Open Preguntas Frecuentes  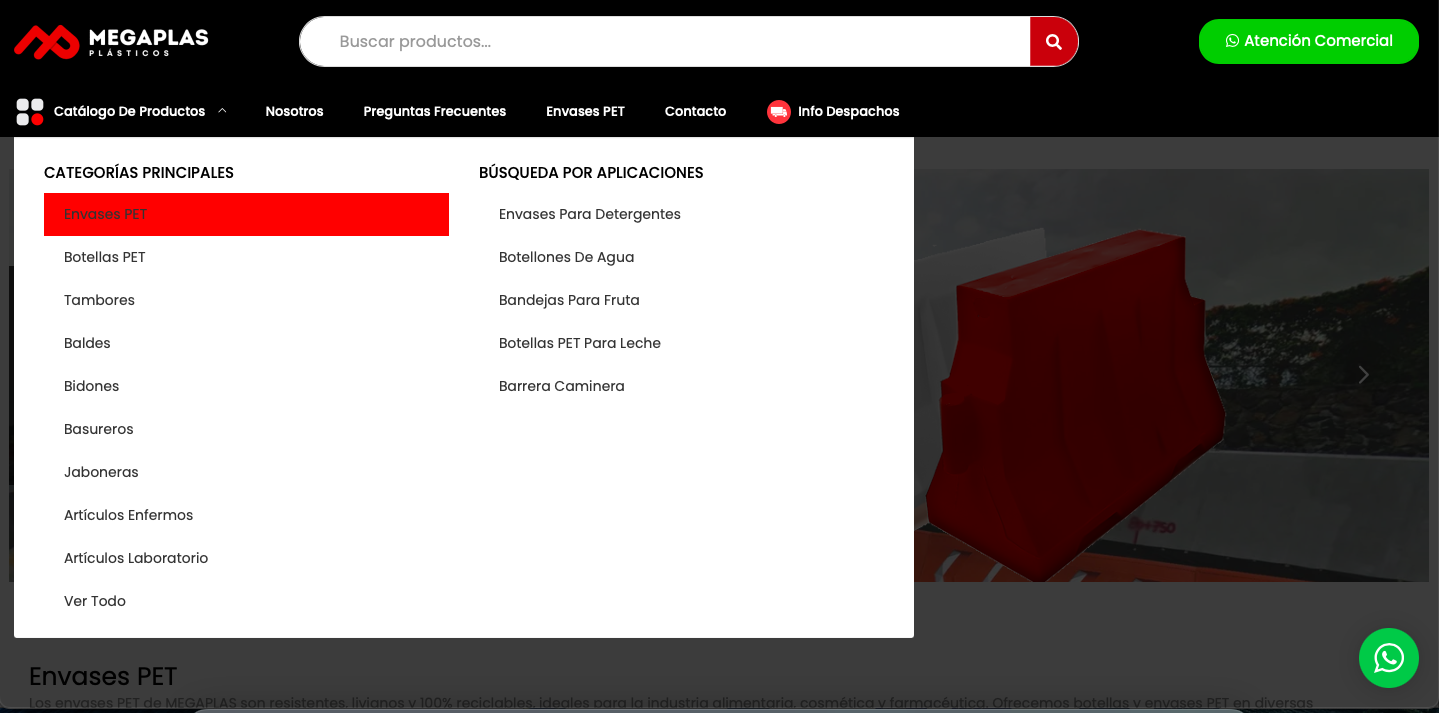(x=435, y=112)
